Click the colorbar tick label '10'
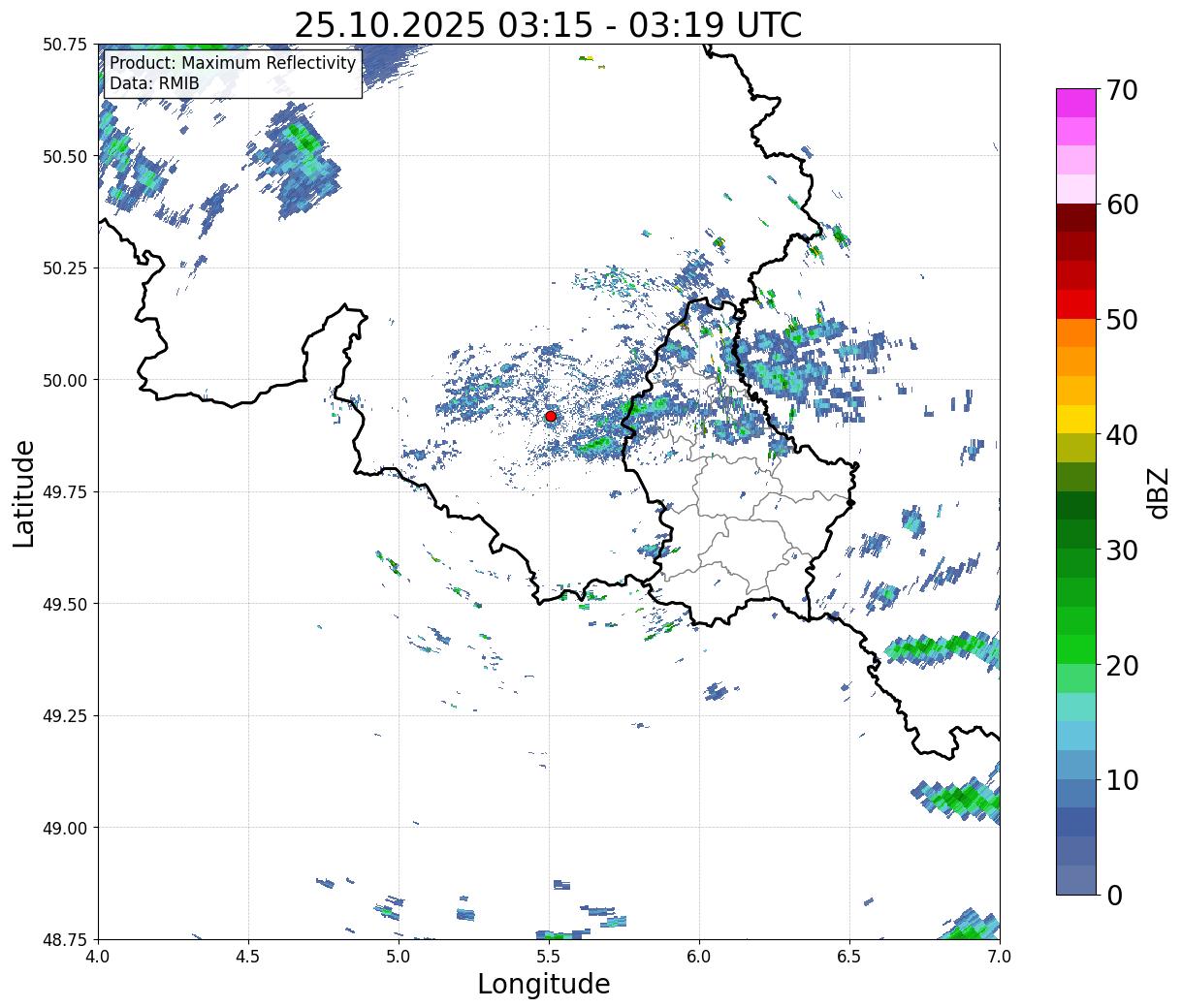This screenshot has width=1182, height=1008. pos(1122,780)
